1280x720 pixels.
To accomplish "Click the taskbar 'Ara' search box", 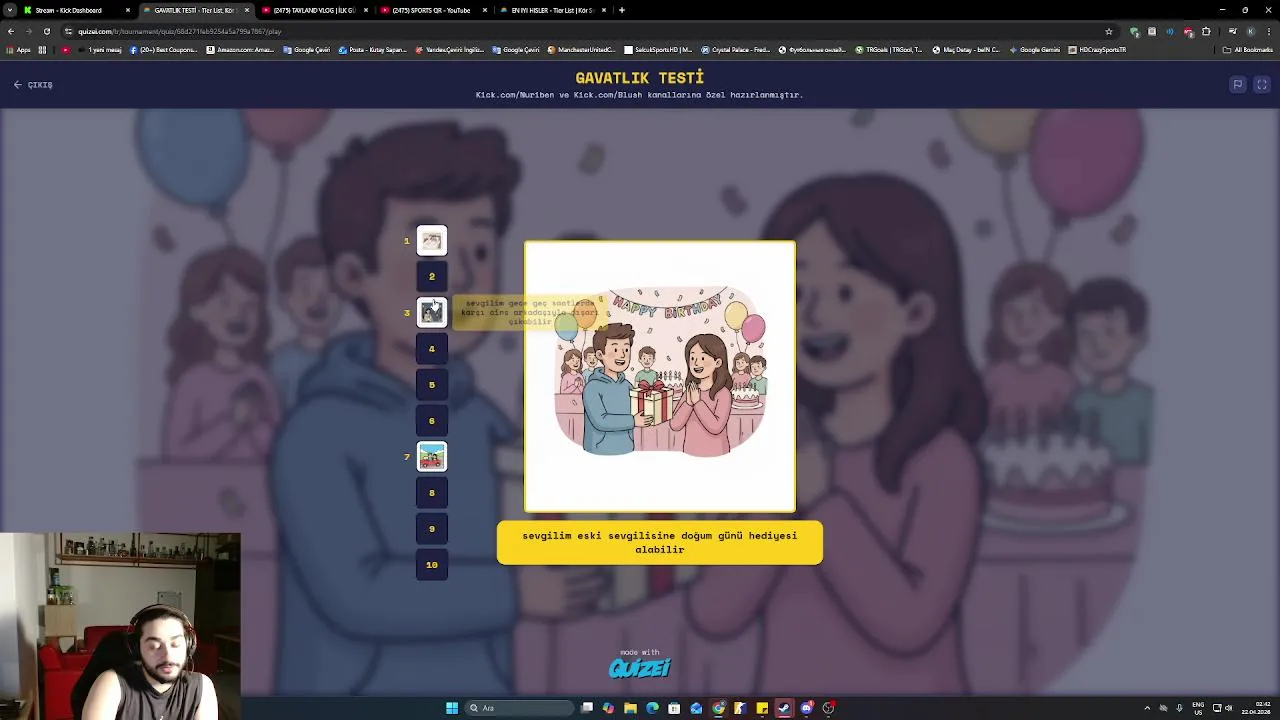I will [x=518, y=708].
